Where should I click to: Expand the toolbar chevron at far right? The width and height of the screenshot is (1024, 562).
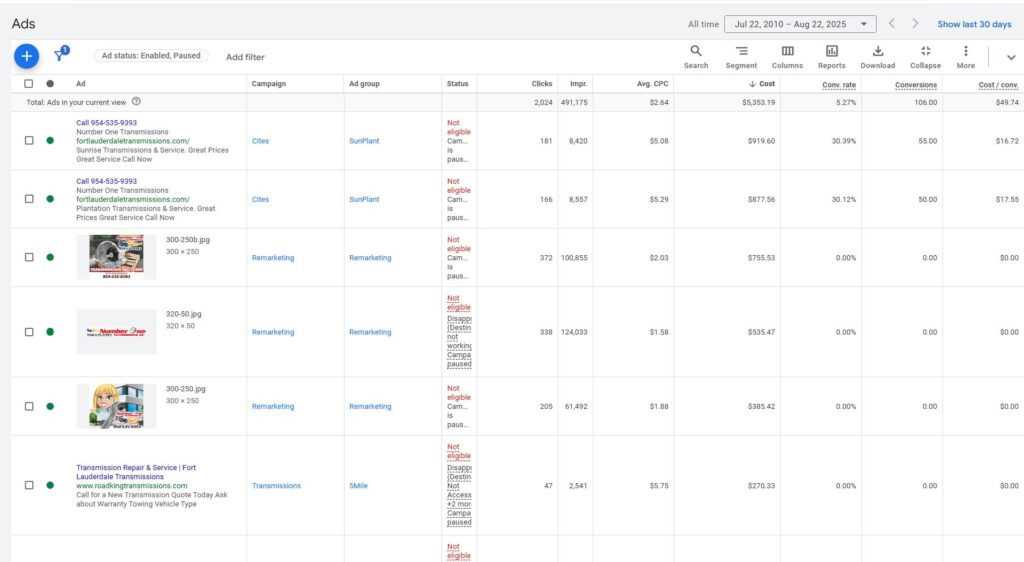1011,57
